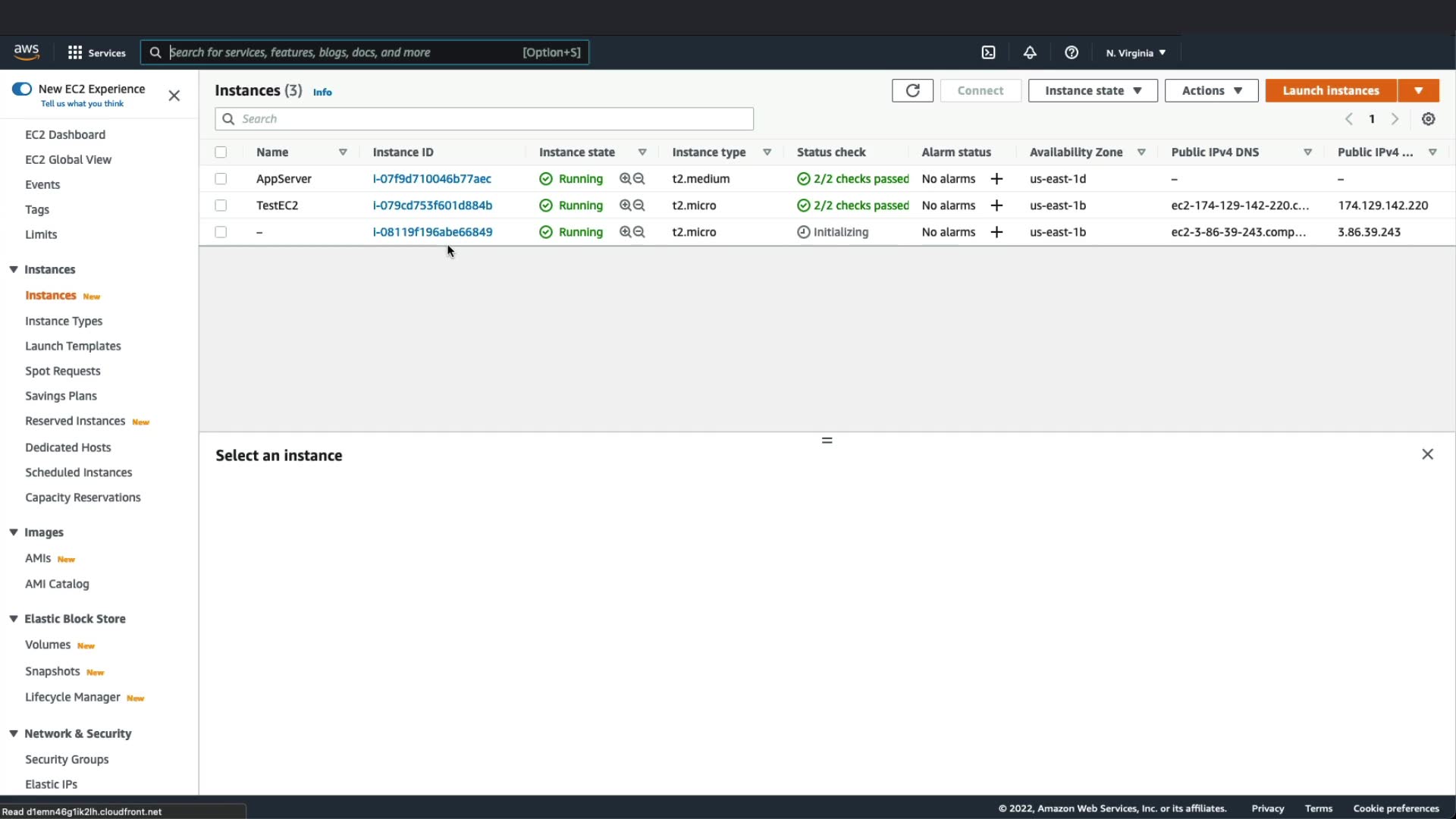Refresh the instances list
1456x819 pixels.
click(x=912, y=90)
